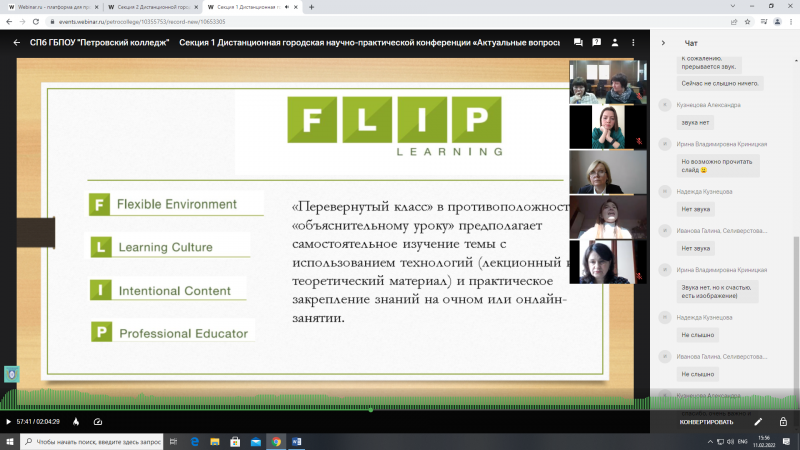Open playback speed gauge icon

(98, 422)
